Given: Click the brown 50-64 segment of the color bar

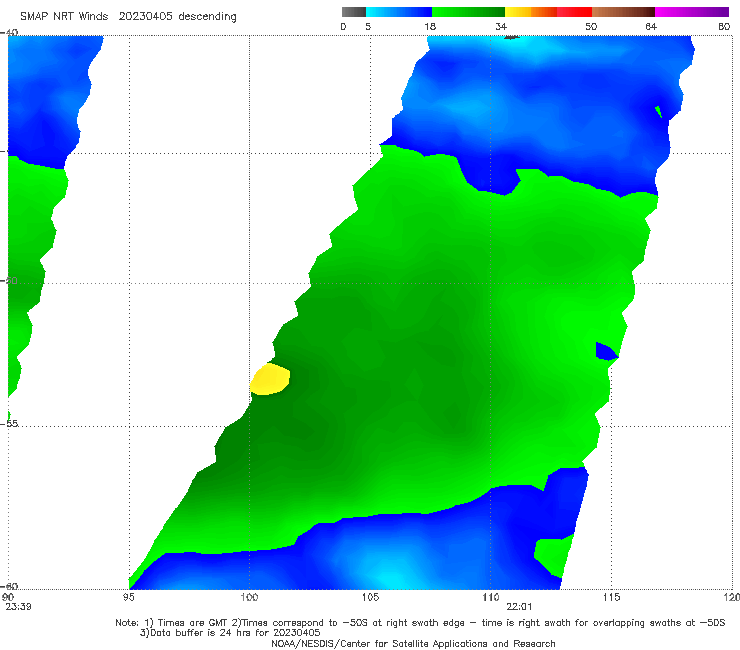Looking at the screenshot, I should click(x=623, y=12).
